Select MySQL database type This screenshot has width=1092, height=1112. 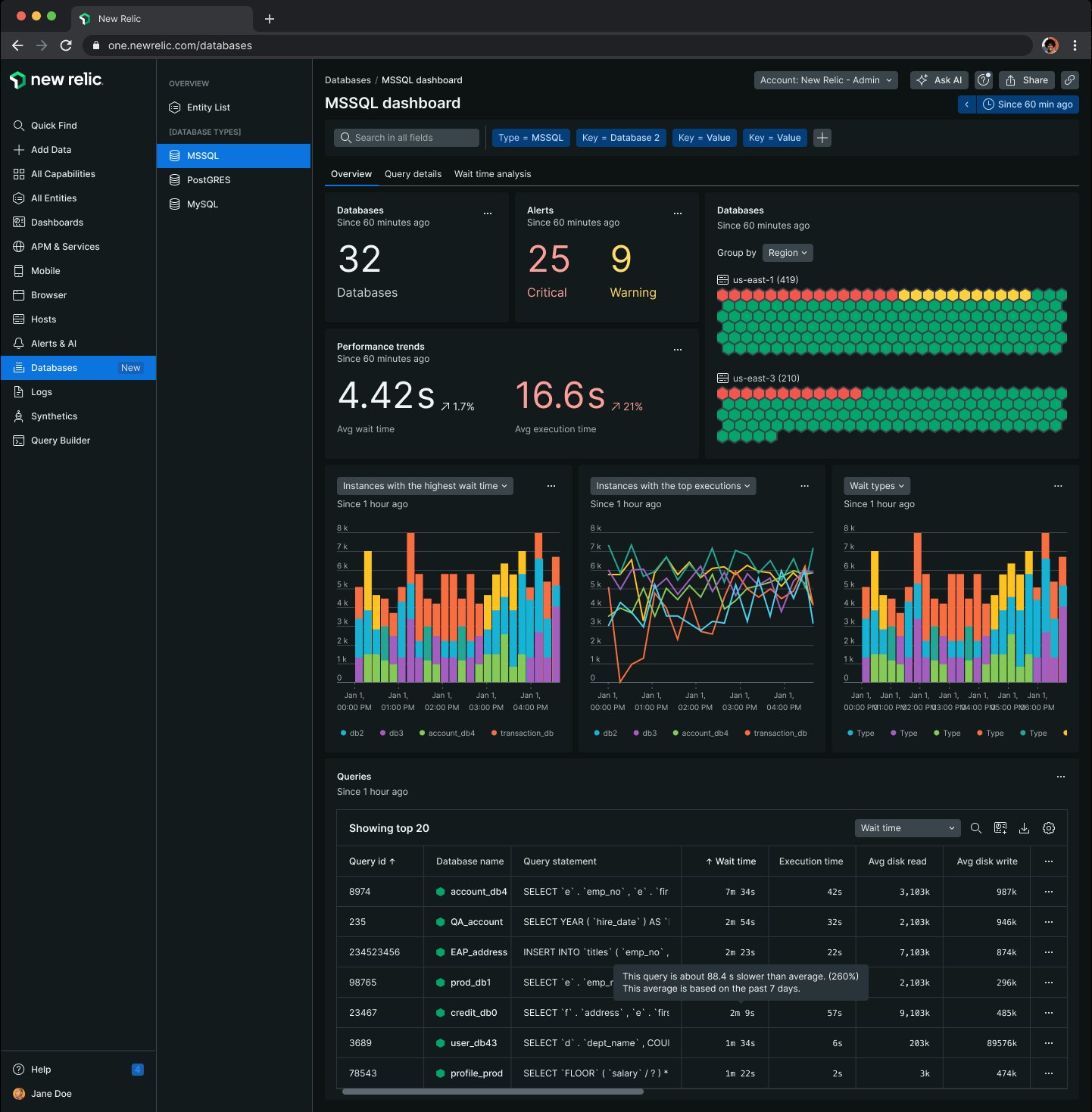(233, 204)
